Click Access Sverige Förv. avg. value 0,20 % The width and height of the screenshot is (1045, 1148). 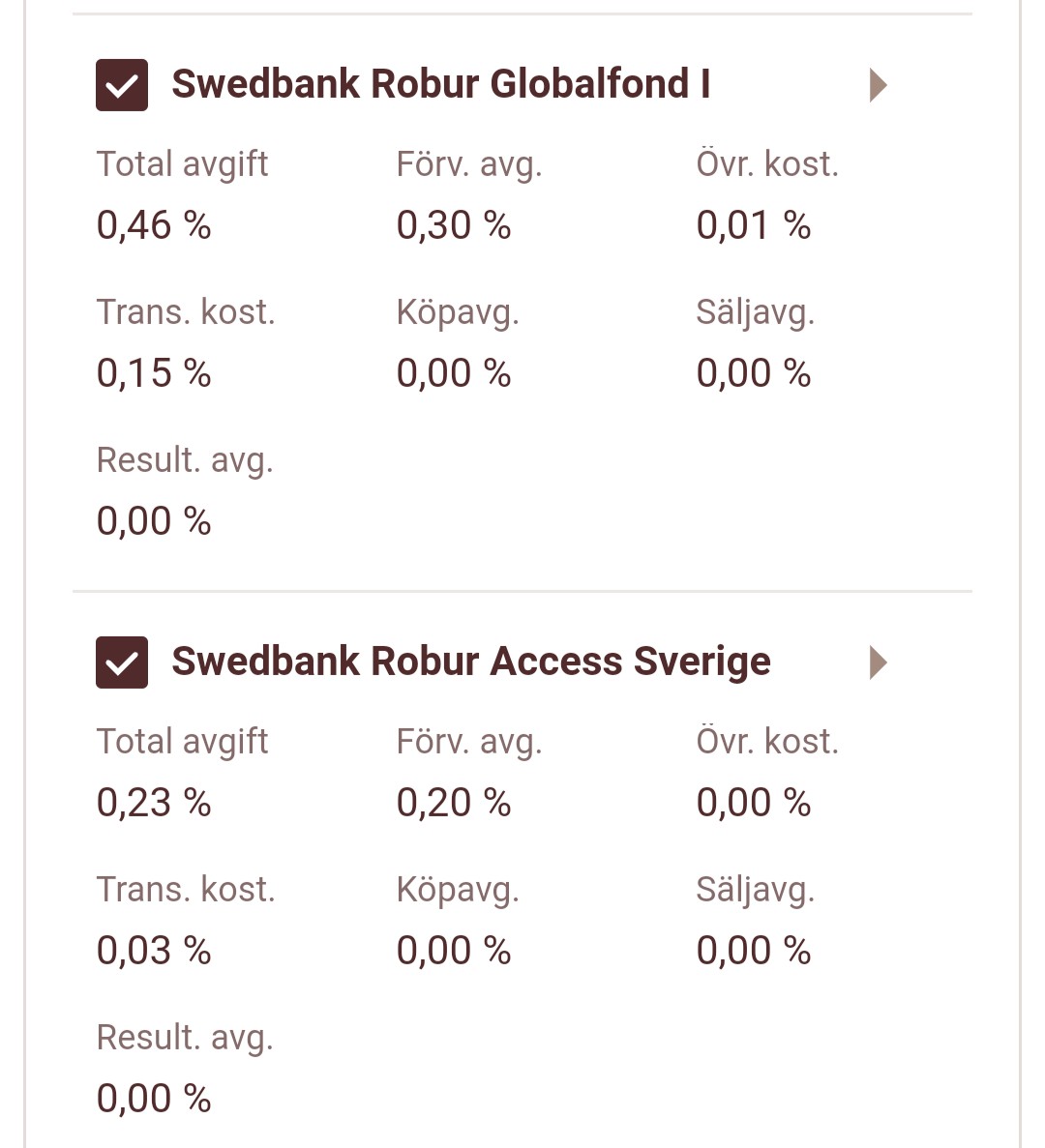454,803
